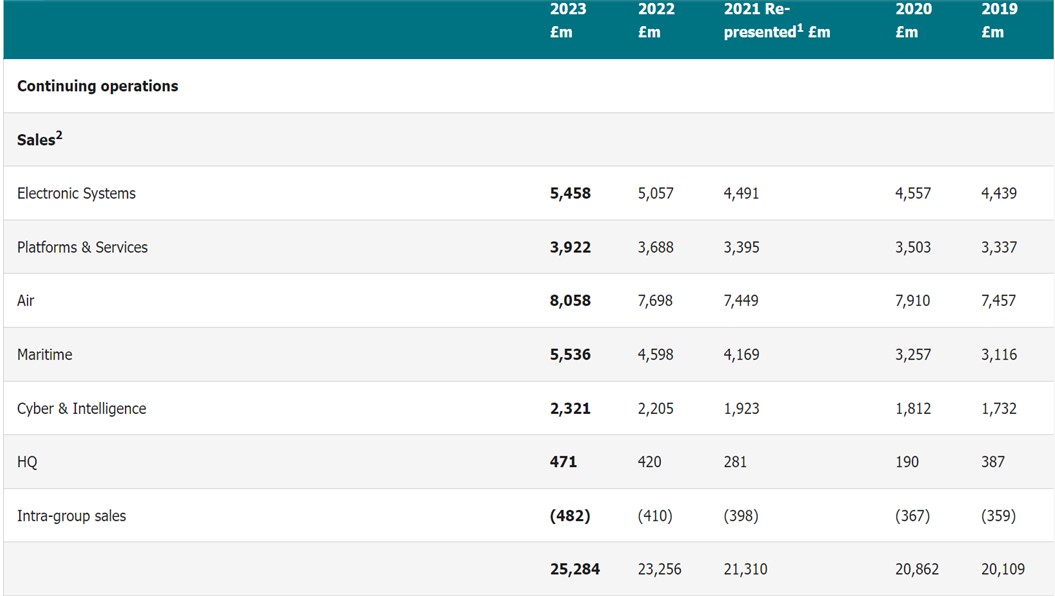Click the Cyber & Intelligence row label
The image size is (1055, 596).
[81, 409]
